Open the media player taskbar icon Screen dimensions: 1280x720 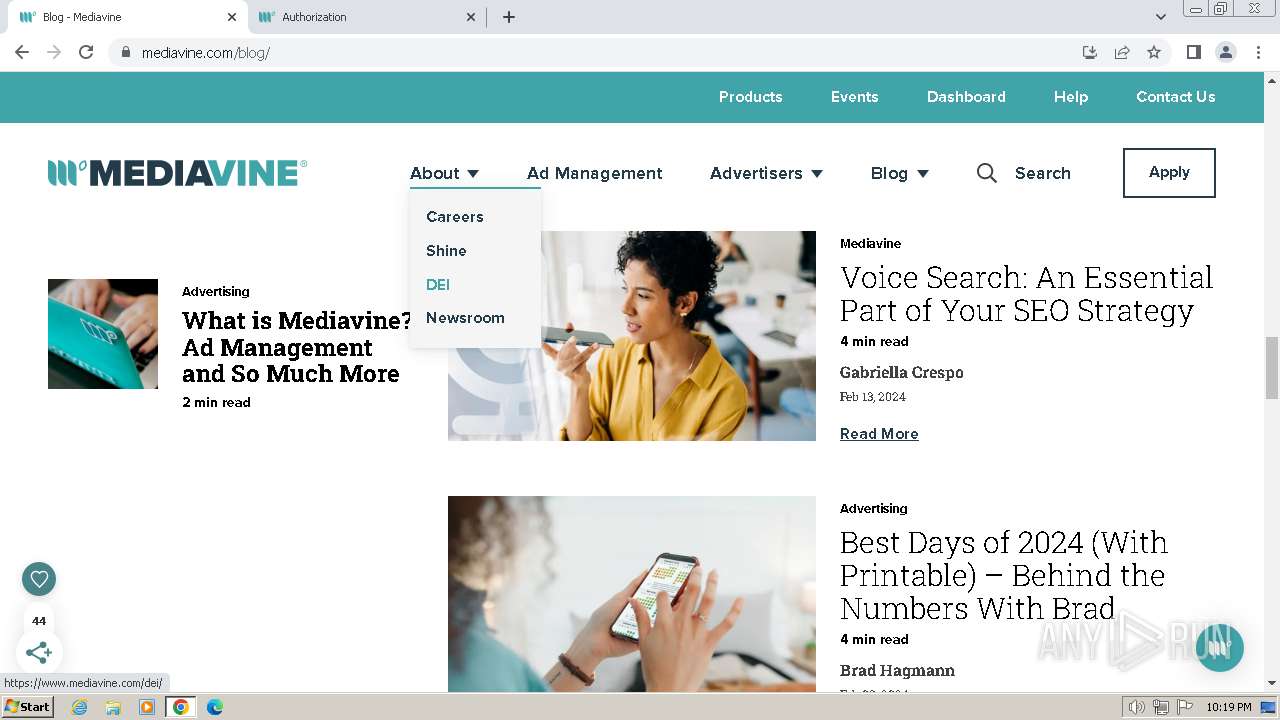[147, 707]
